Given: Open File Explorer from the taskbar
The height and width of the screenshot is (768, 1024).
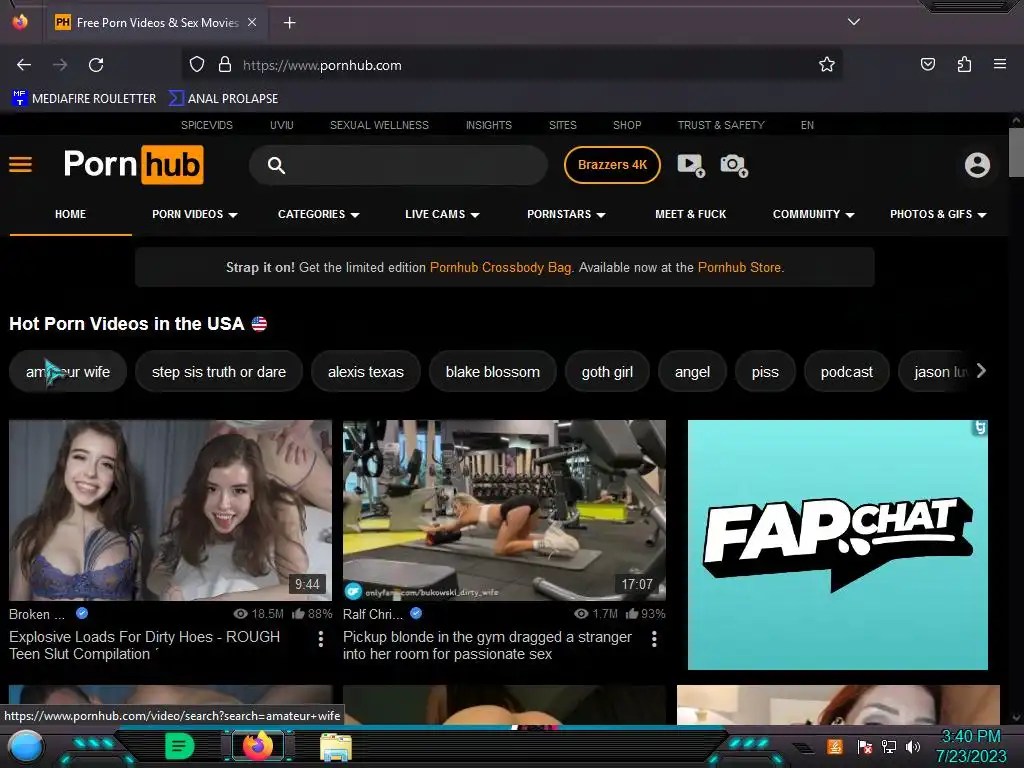Looking at the screenshot, I should coord(336,746).
